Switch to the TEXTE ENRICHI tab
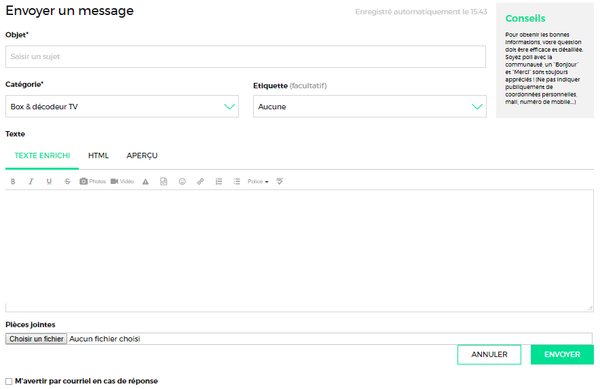Viewport: 600px width, 389px height. [42, 156]
